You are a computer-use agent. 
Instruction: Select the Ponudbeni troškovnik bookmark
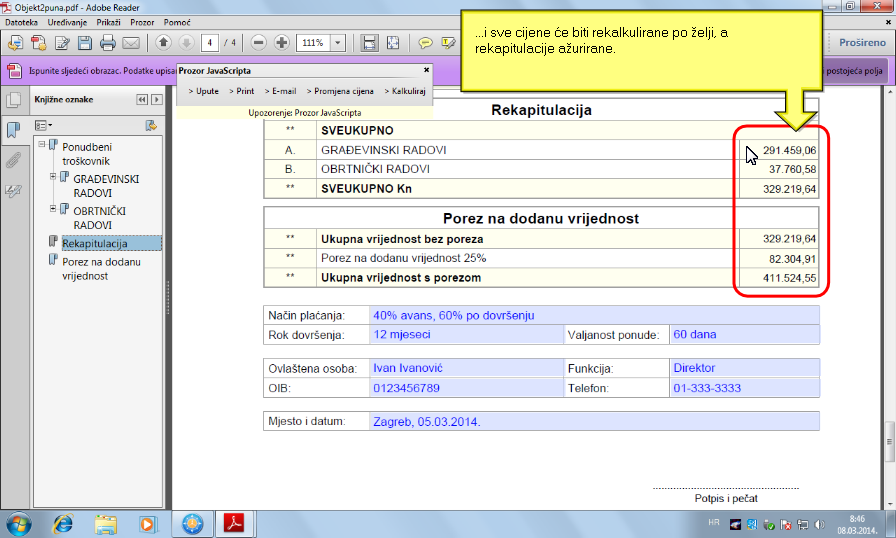[x=87, y=154]
